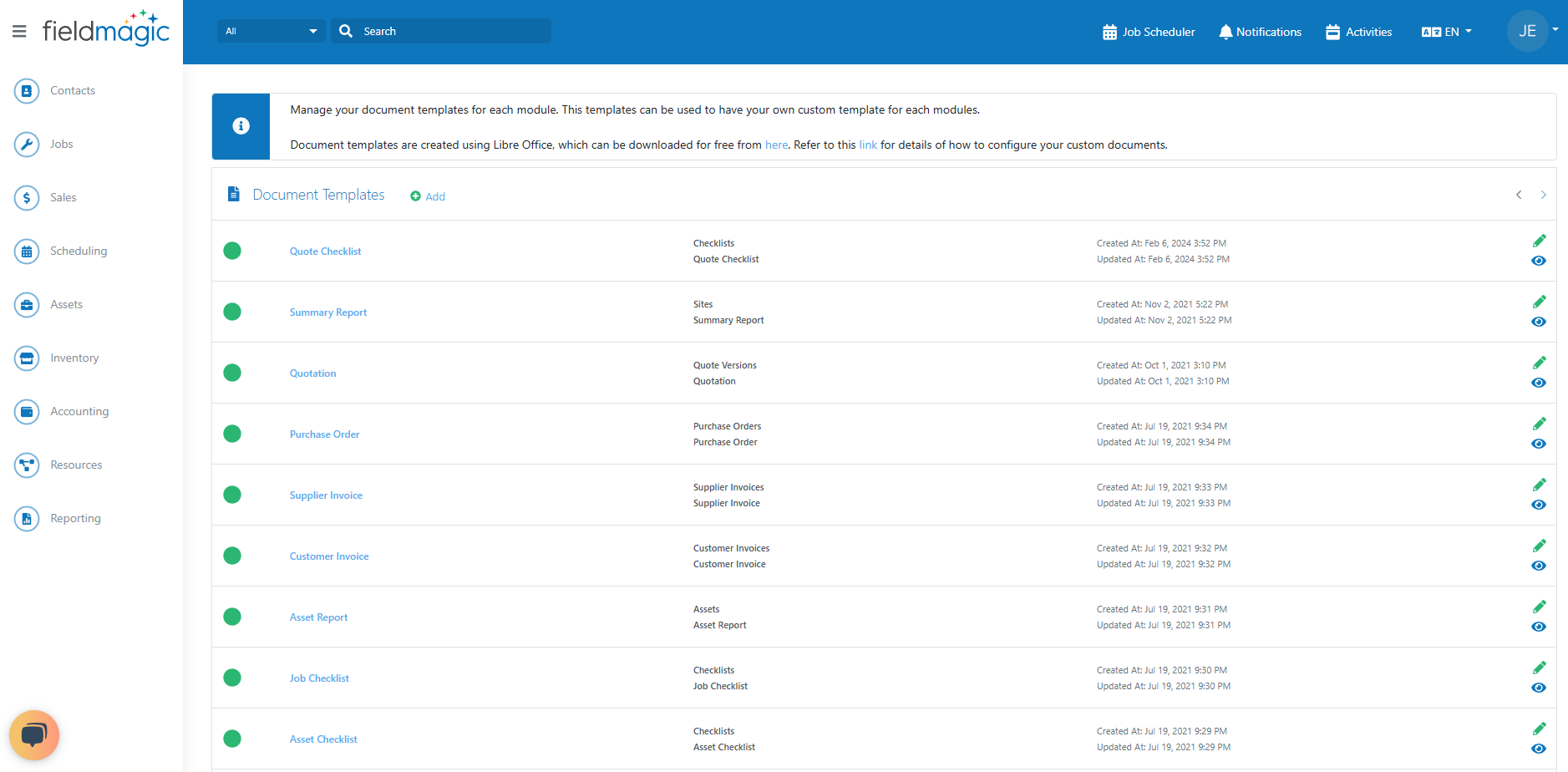Click the Assets briefcase icon
The width and height of the screenshot is (1568, 772).
27,304
